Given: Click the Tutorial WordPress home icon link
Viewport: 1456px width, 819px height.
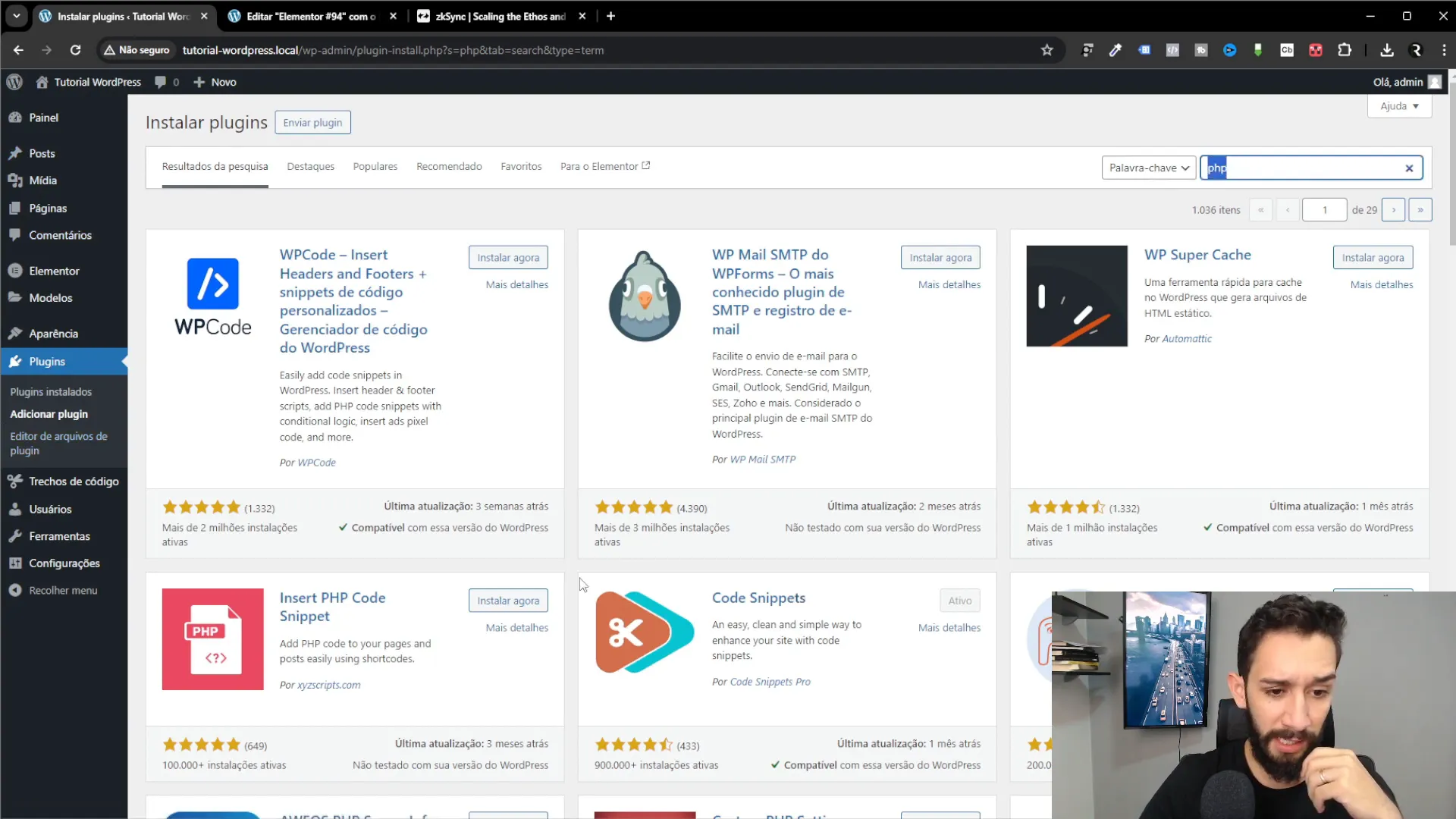Looking at the screenshot, I should point(89,82).
